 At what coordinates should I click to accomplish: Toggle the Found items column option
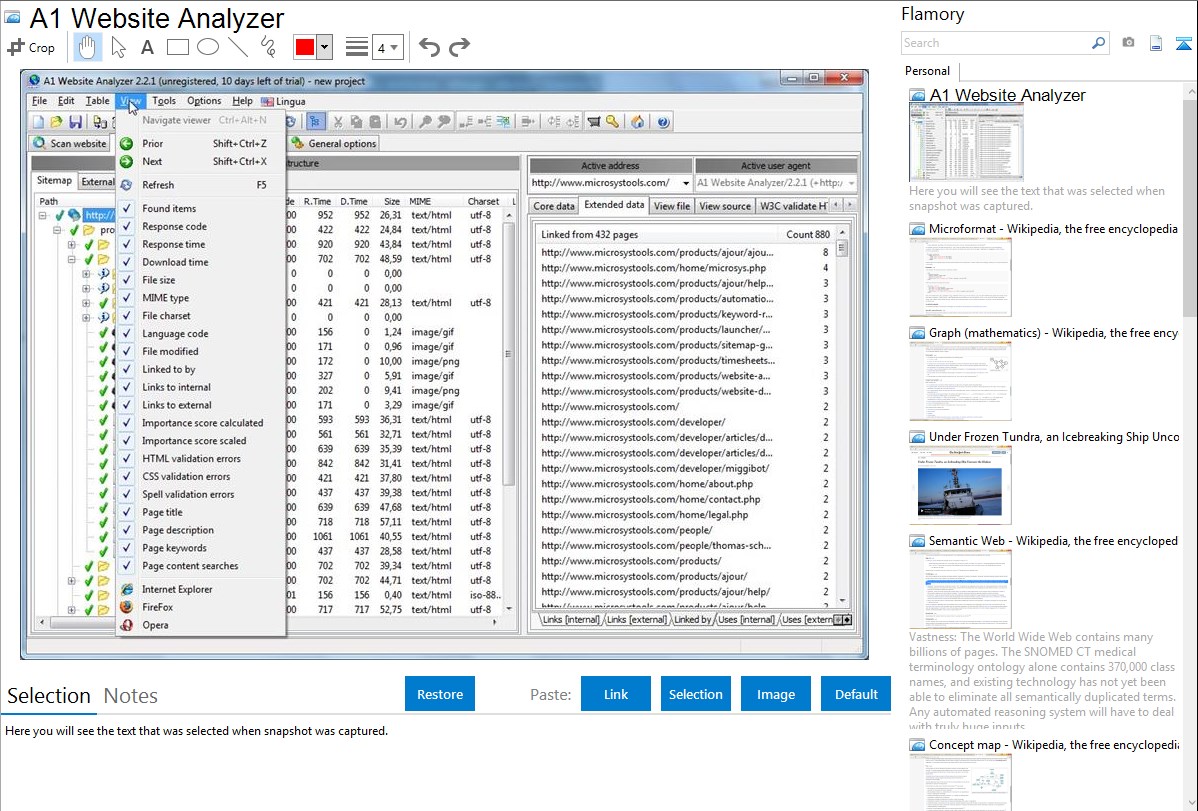coord(202,209)
